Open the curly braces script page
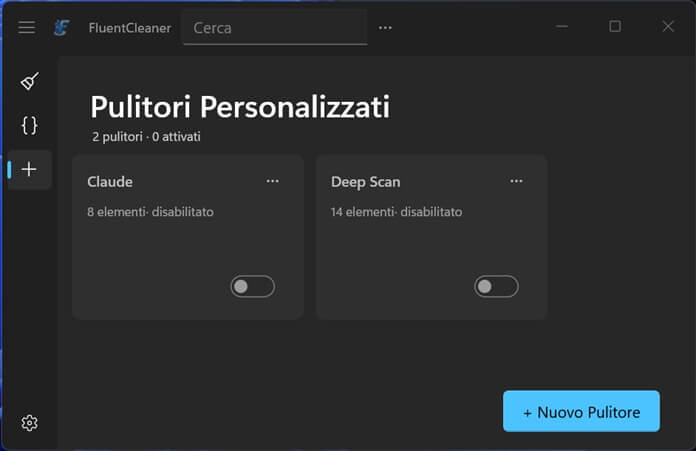 point(30,126)
